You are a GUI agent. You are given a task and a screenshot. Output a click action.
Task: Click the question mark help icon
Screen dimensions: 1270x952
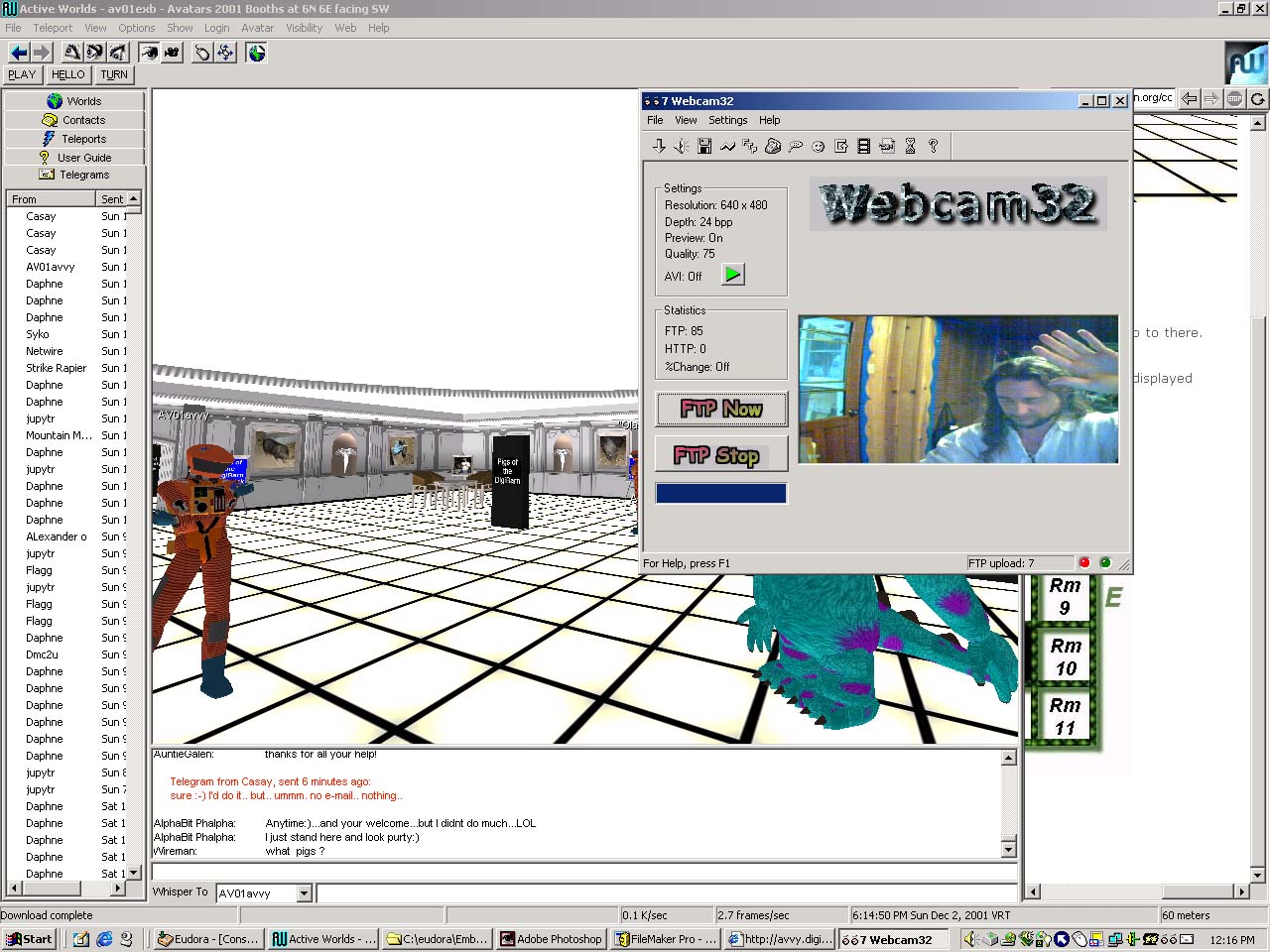click(933, 147)
